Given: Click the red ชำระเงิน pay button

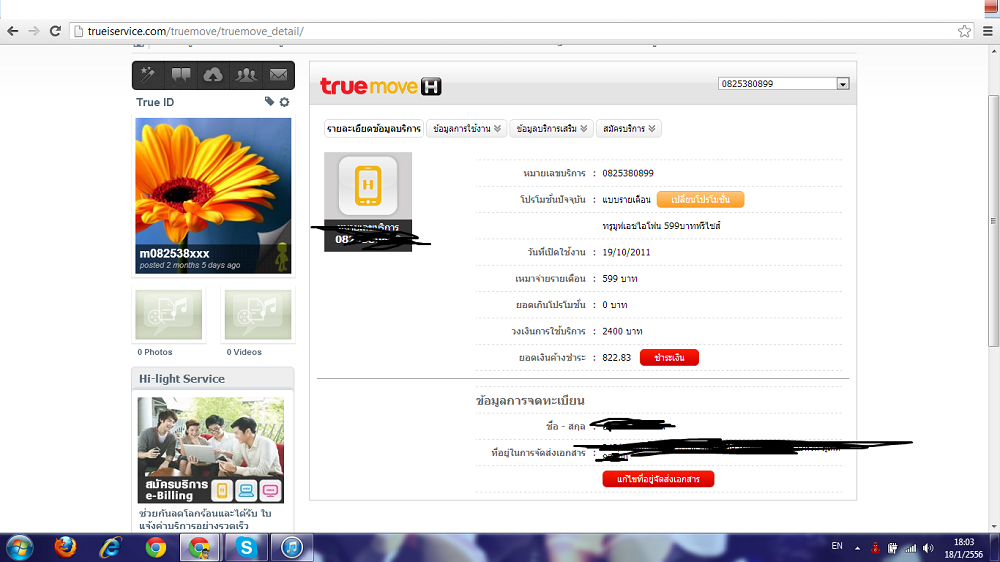Looking at the screenshot, I should coord(669,357).
